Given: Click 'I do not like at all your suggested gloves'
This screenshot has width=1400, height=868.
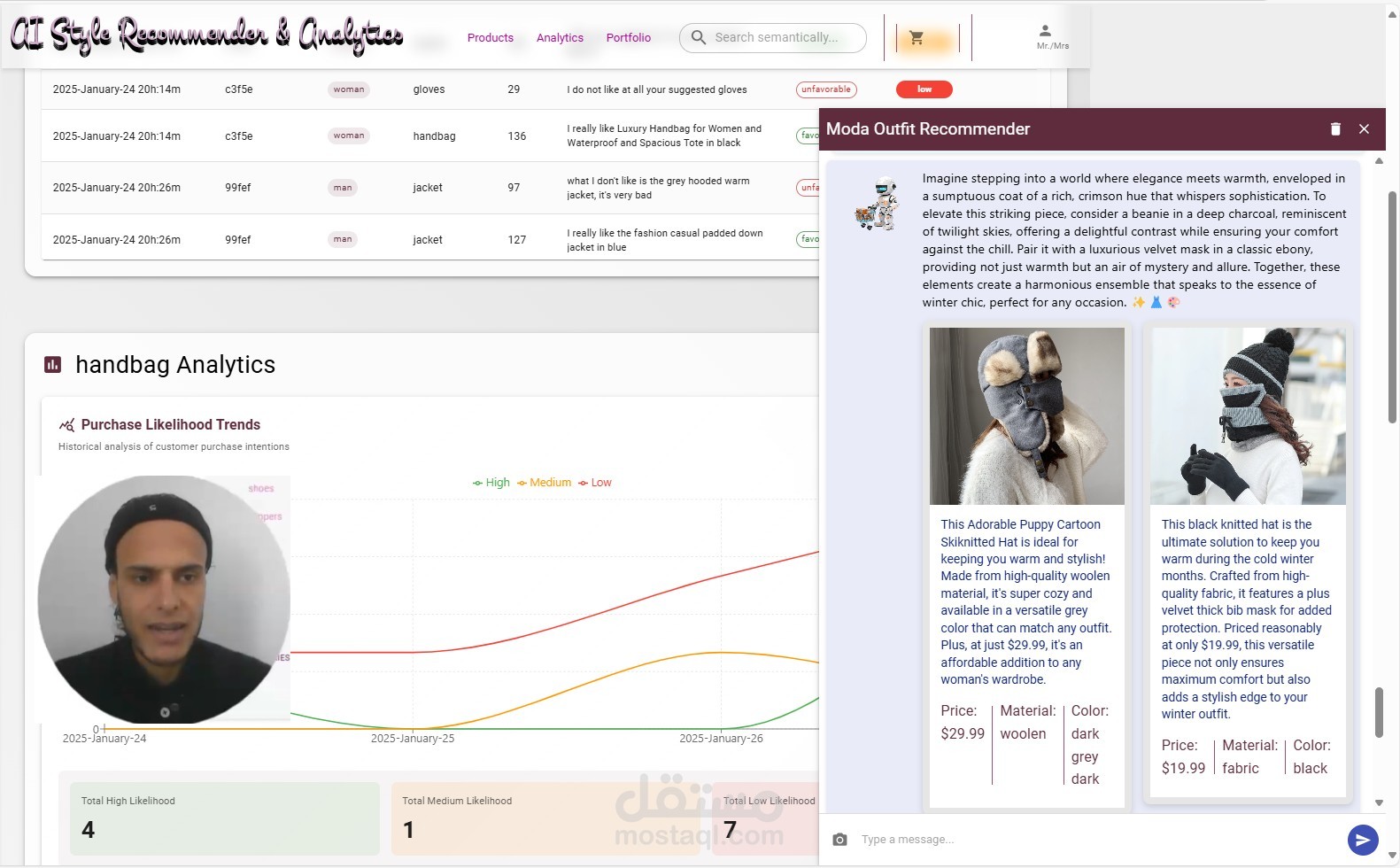Looking at the screenshot, I should (x=657, y=89).
